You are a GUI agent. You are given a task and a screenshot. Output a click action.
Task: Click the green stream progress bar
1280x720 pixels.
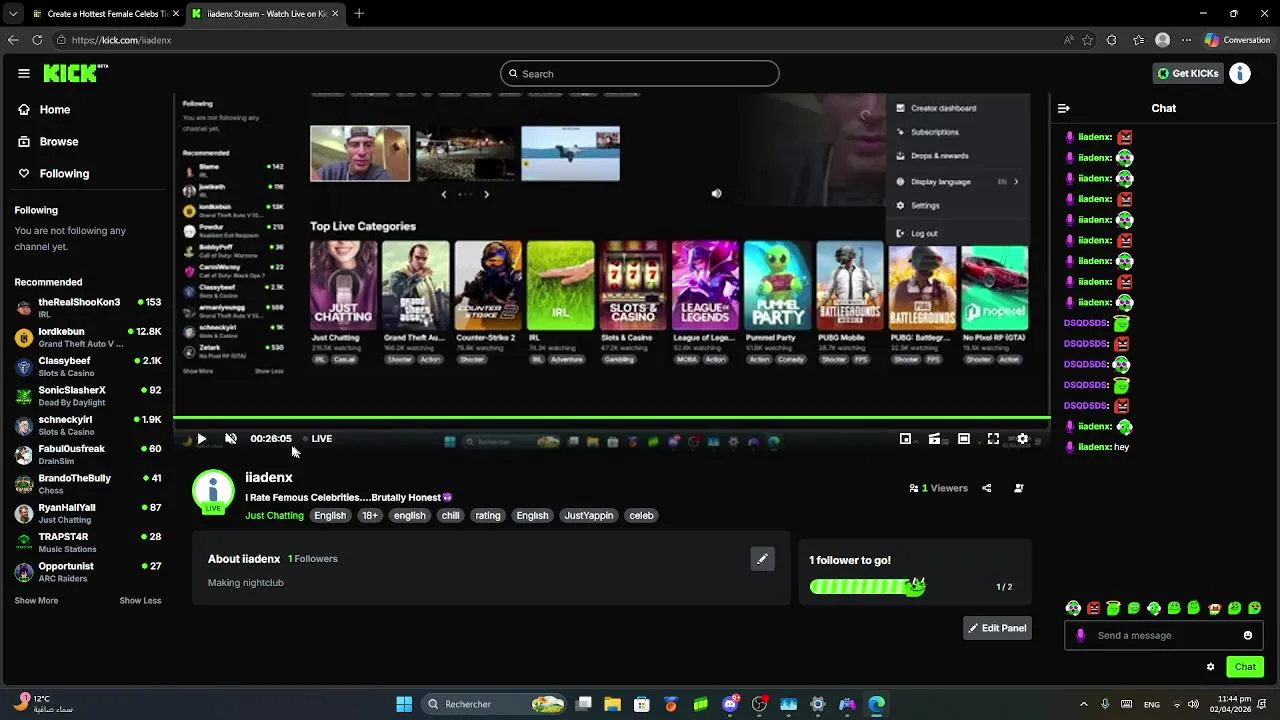point(612,418)
